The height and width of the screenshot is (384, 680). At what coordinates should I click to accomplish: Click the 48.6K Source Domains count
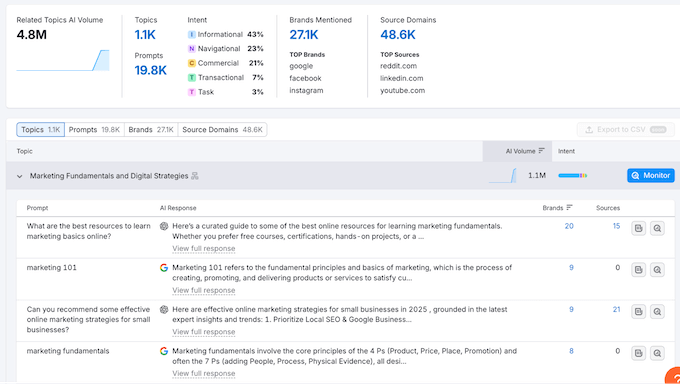tap(398, 35)
